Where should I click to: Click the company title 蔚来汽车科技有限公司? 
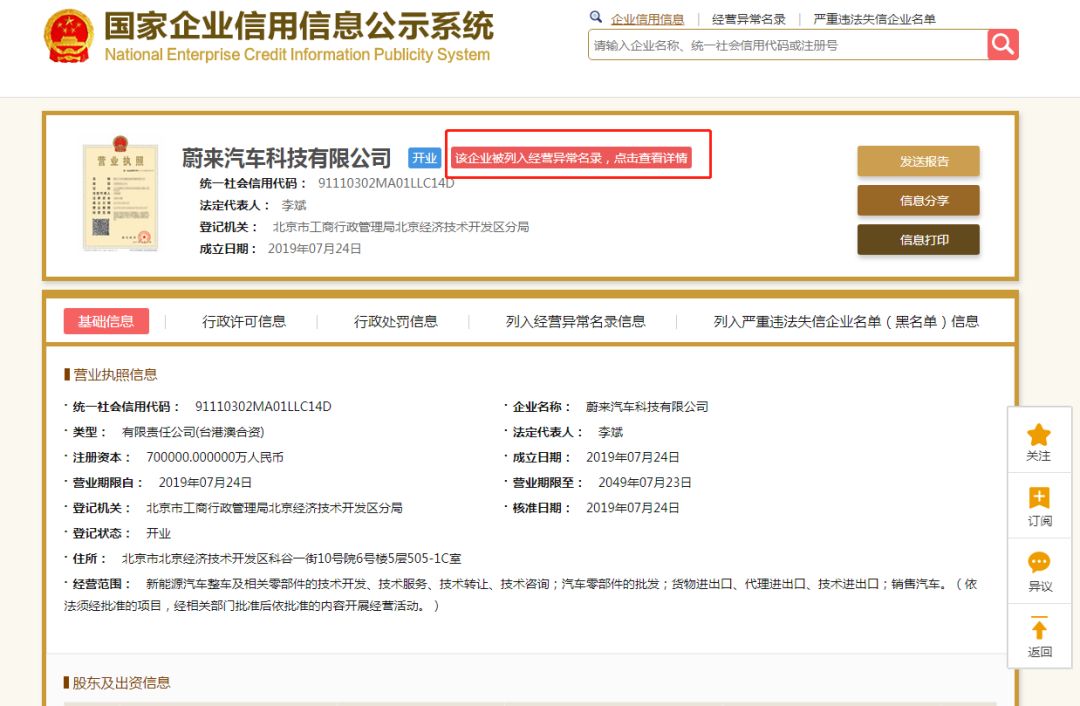pos(287,158)
